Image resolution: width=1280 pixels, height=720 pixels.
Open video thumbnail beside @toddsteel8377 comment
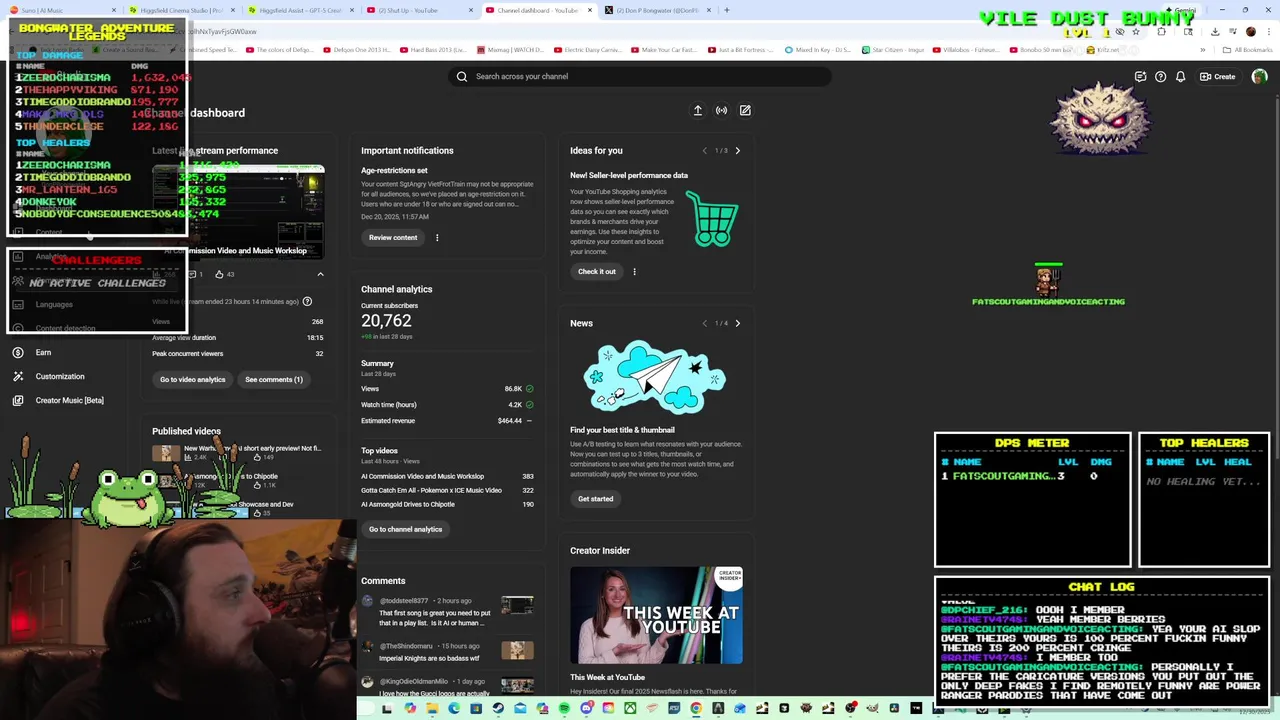[x=517, y=606]
